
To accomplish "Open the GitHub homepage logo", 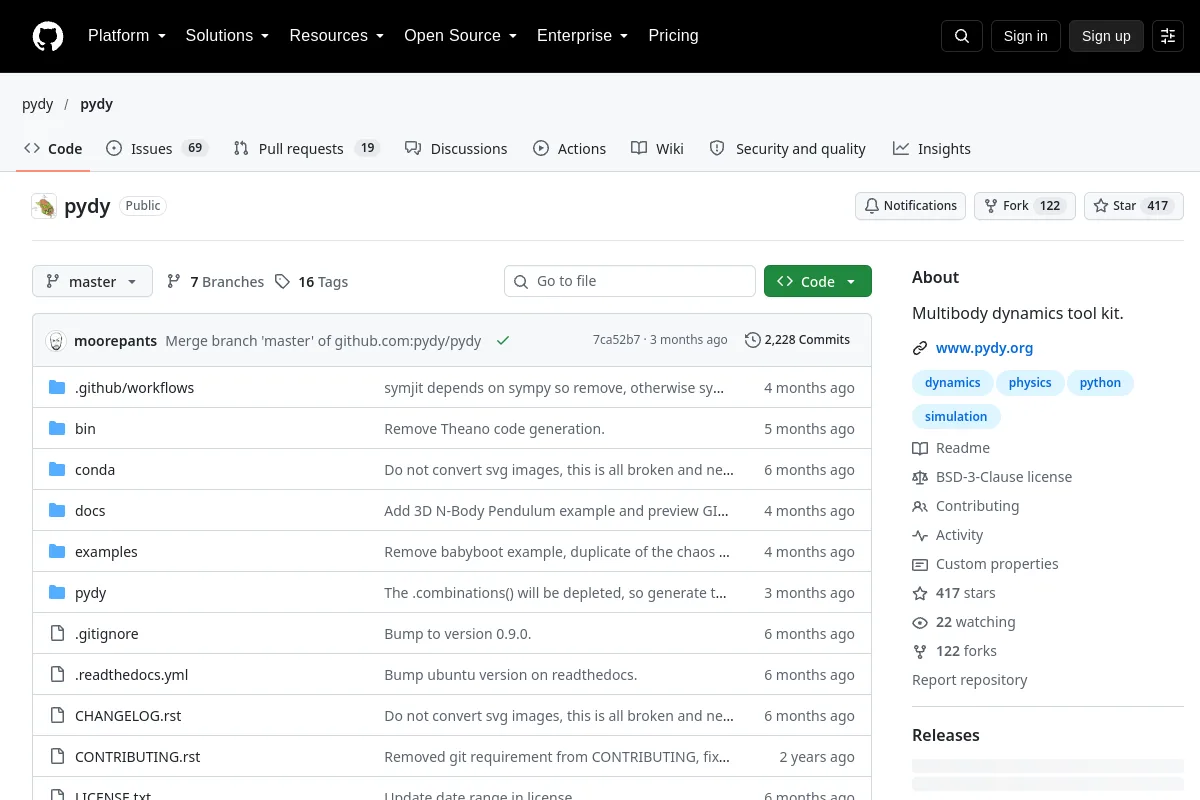I will click(48, 36).
